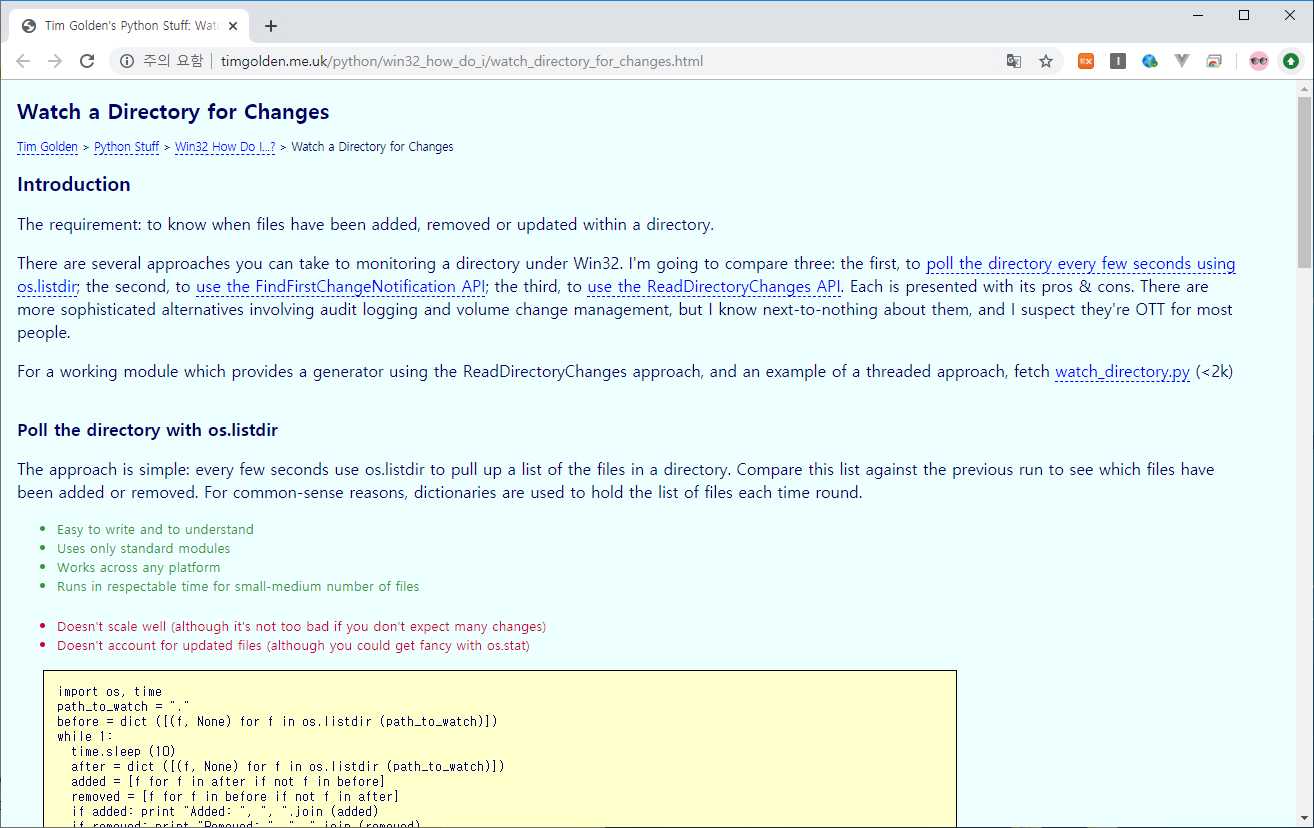Click the path_to_watch = "." code line
Viewport: 1314px width, 828px height.
click(124, 706)
